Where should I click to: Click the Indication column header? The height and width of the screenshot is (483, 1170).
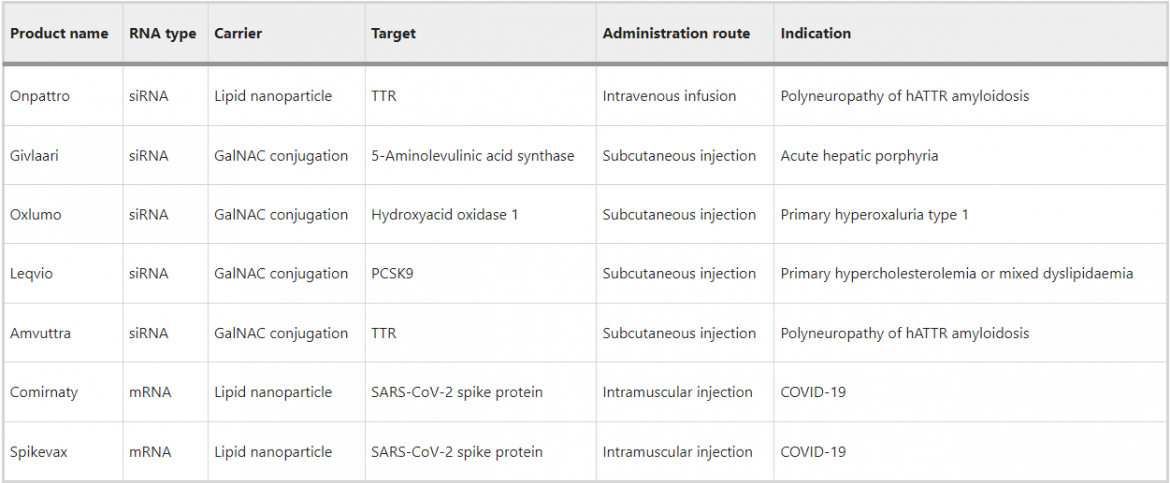(x=816, y=34)
